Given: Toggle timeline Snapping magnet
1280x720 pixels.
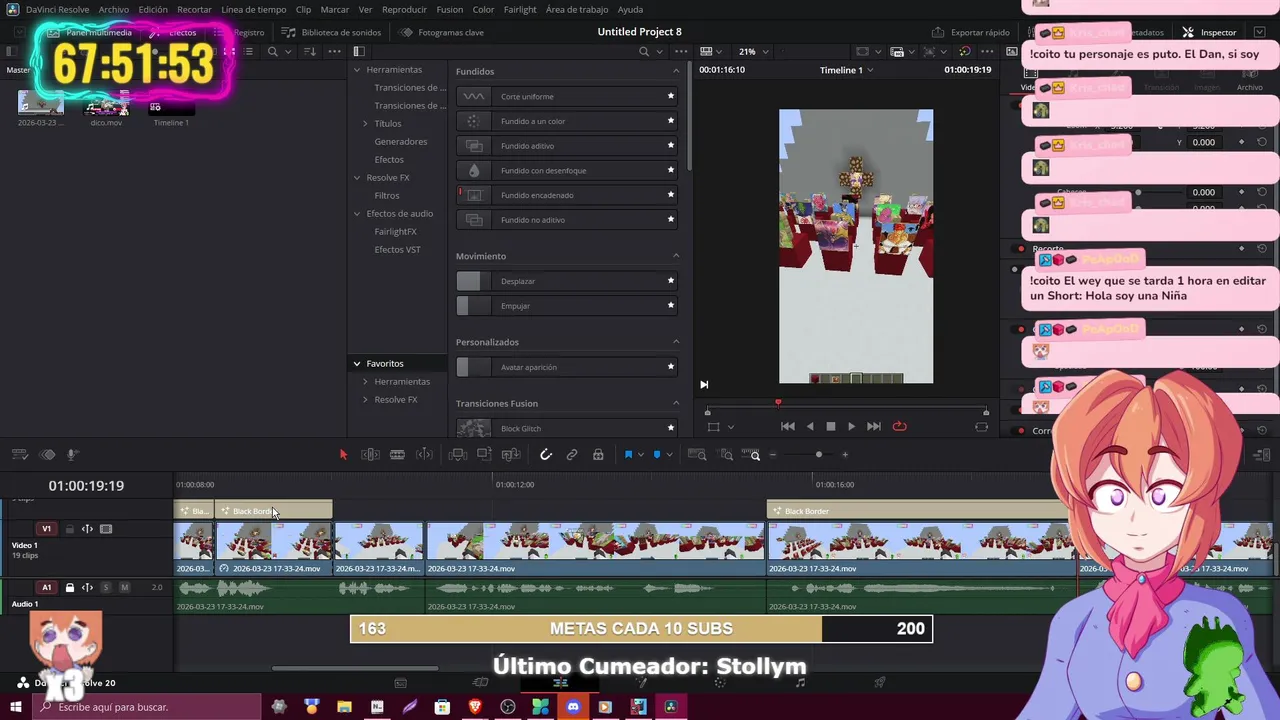Looking at the screenshot, I should click(546, 455).
